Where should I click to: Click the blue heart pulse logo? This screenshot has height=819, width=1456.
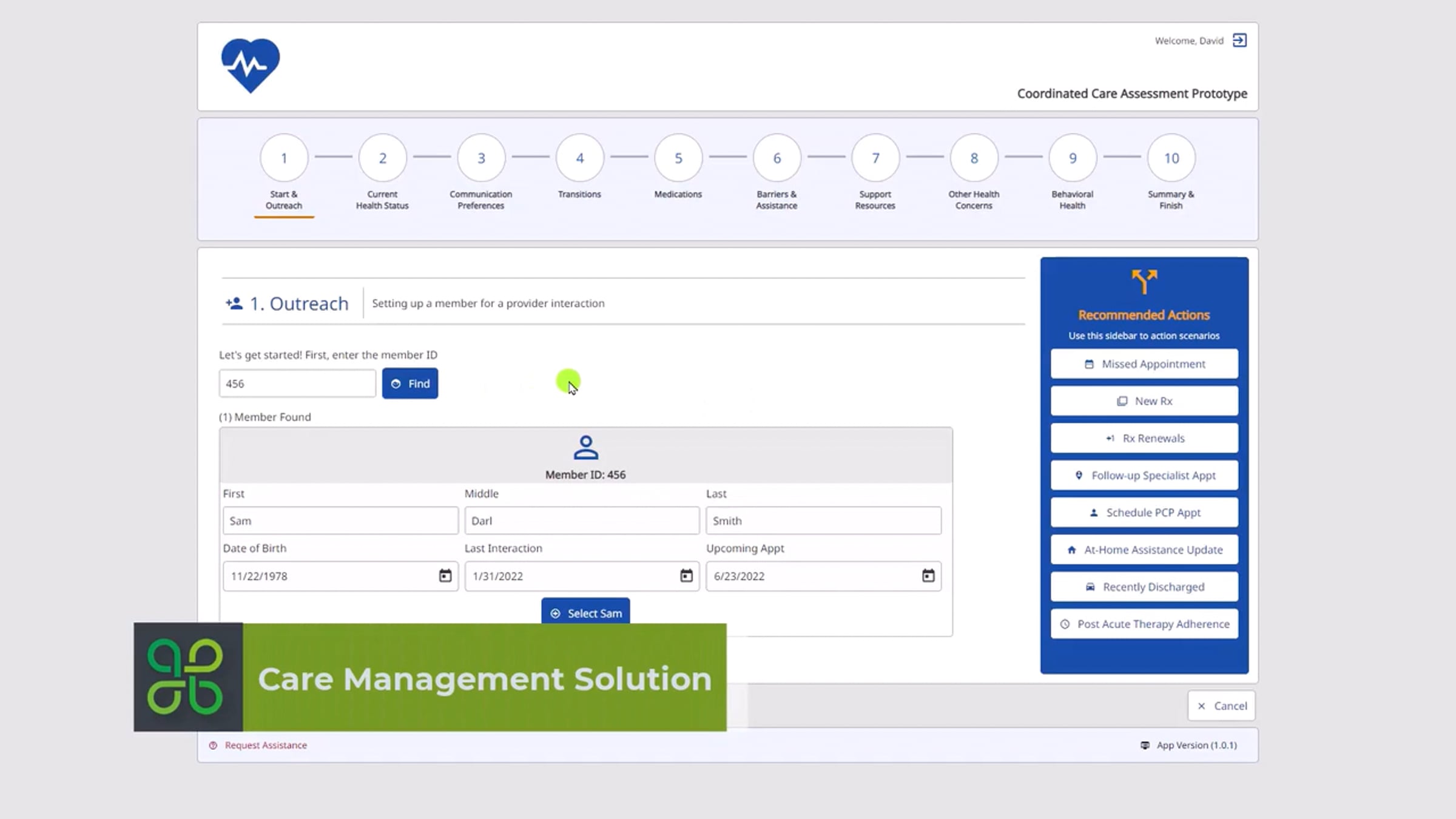(251, 65)
